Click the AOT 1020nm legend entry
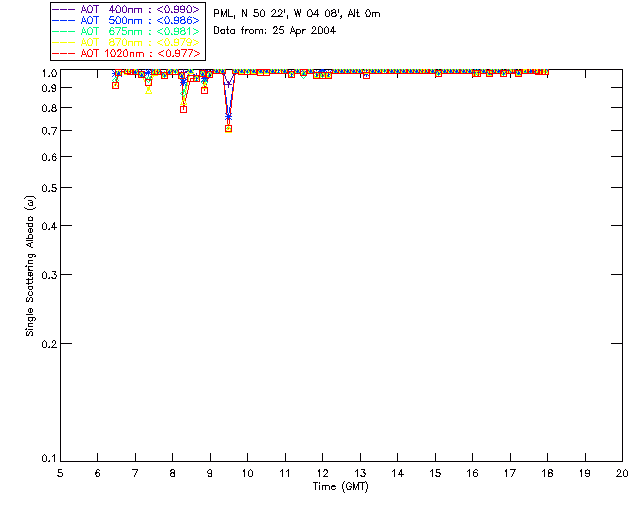 [126, 53]
